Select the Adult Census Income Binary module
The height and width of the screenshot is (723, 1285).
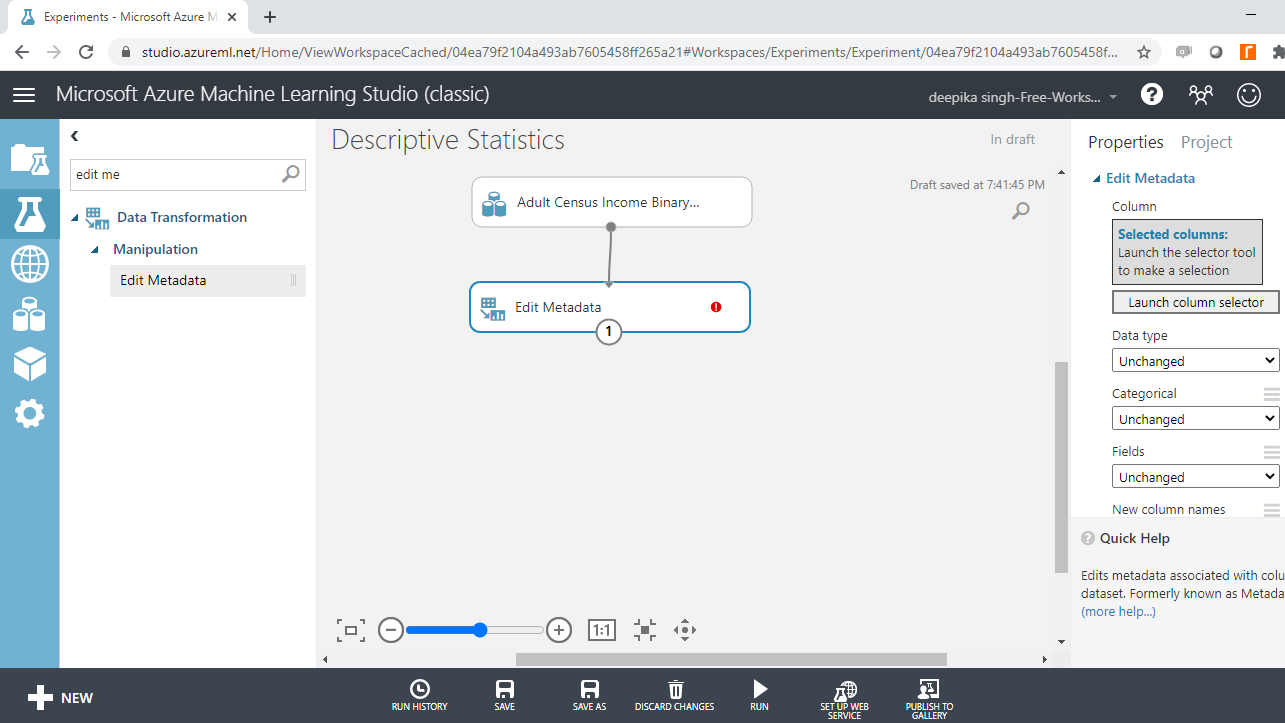(611, 202)
